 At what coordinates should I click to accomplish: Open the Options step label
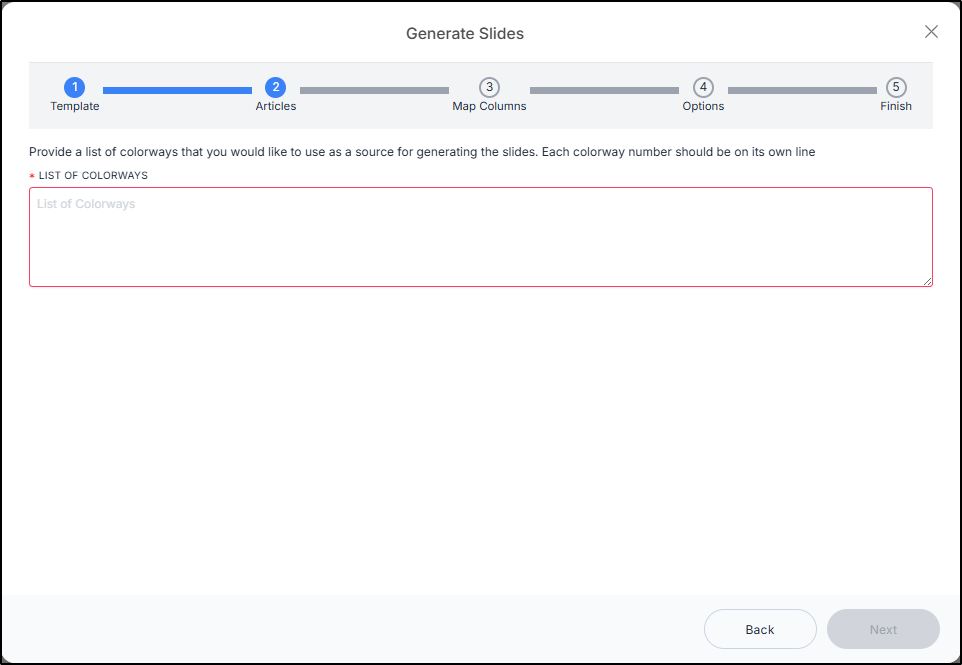click(x=703, y=106)
